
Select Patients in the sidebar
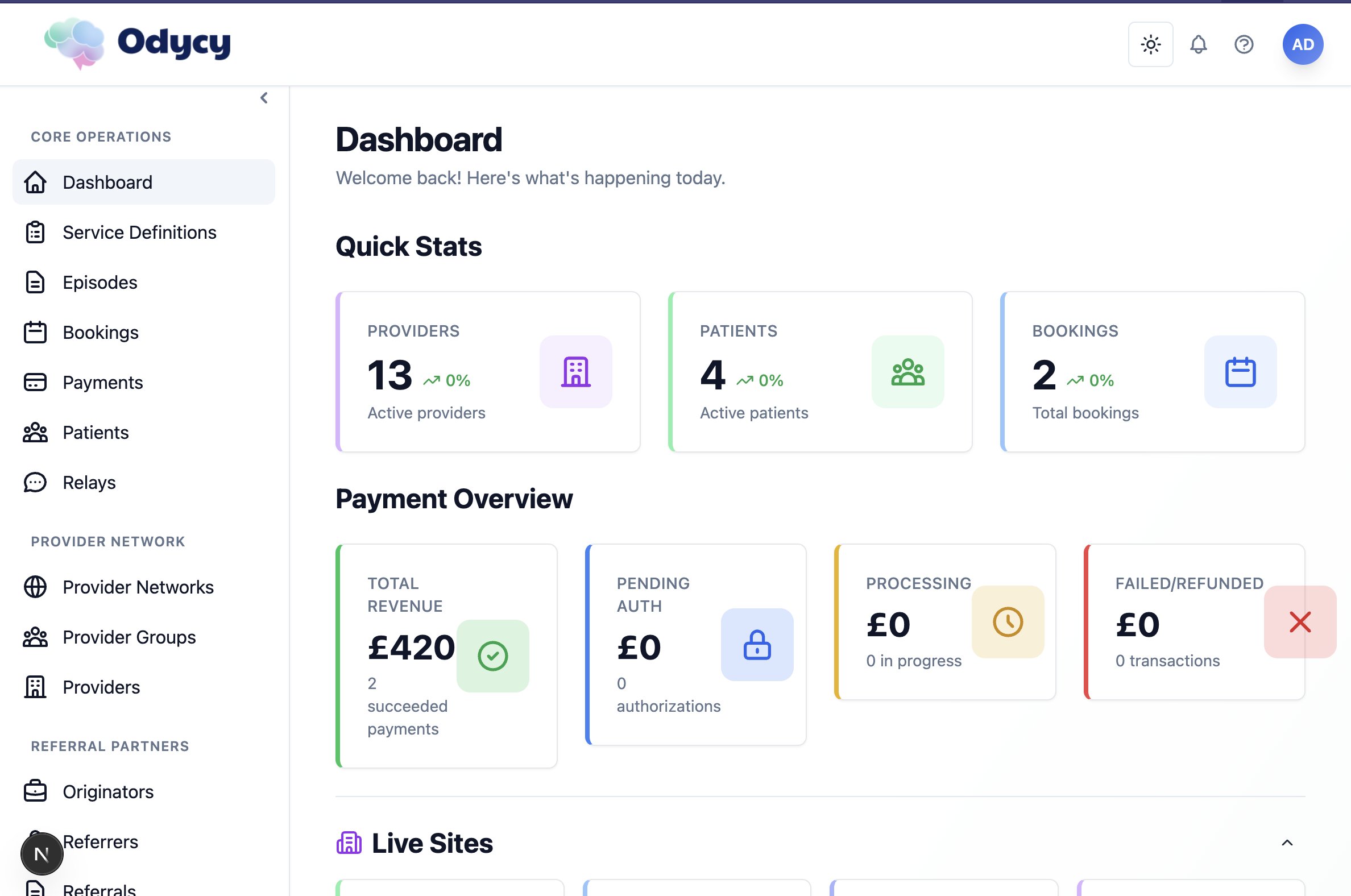pos(95,433)
